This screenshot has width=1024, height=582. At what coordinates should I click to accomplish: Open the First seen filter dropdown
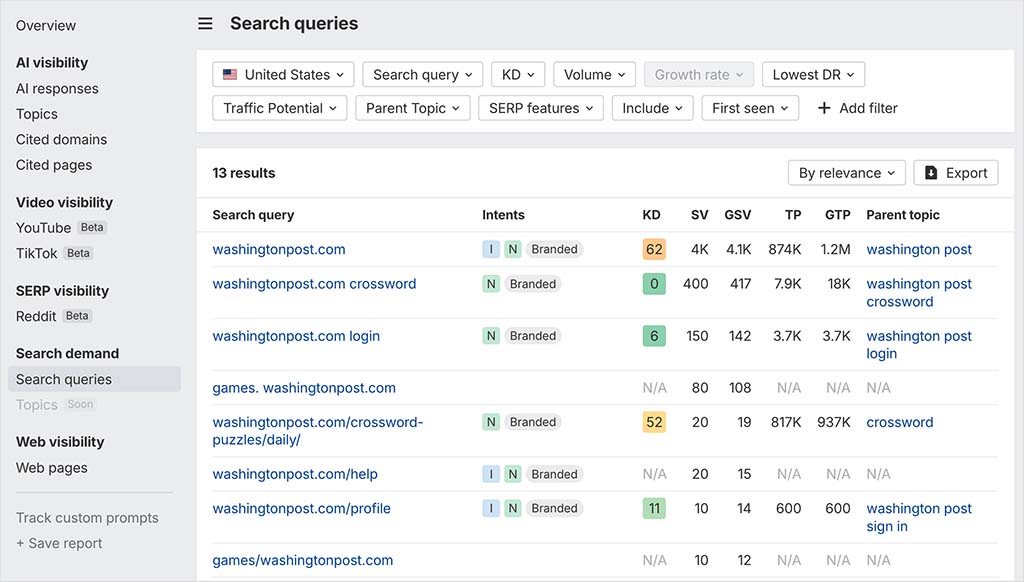point(749,108)
